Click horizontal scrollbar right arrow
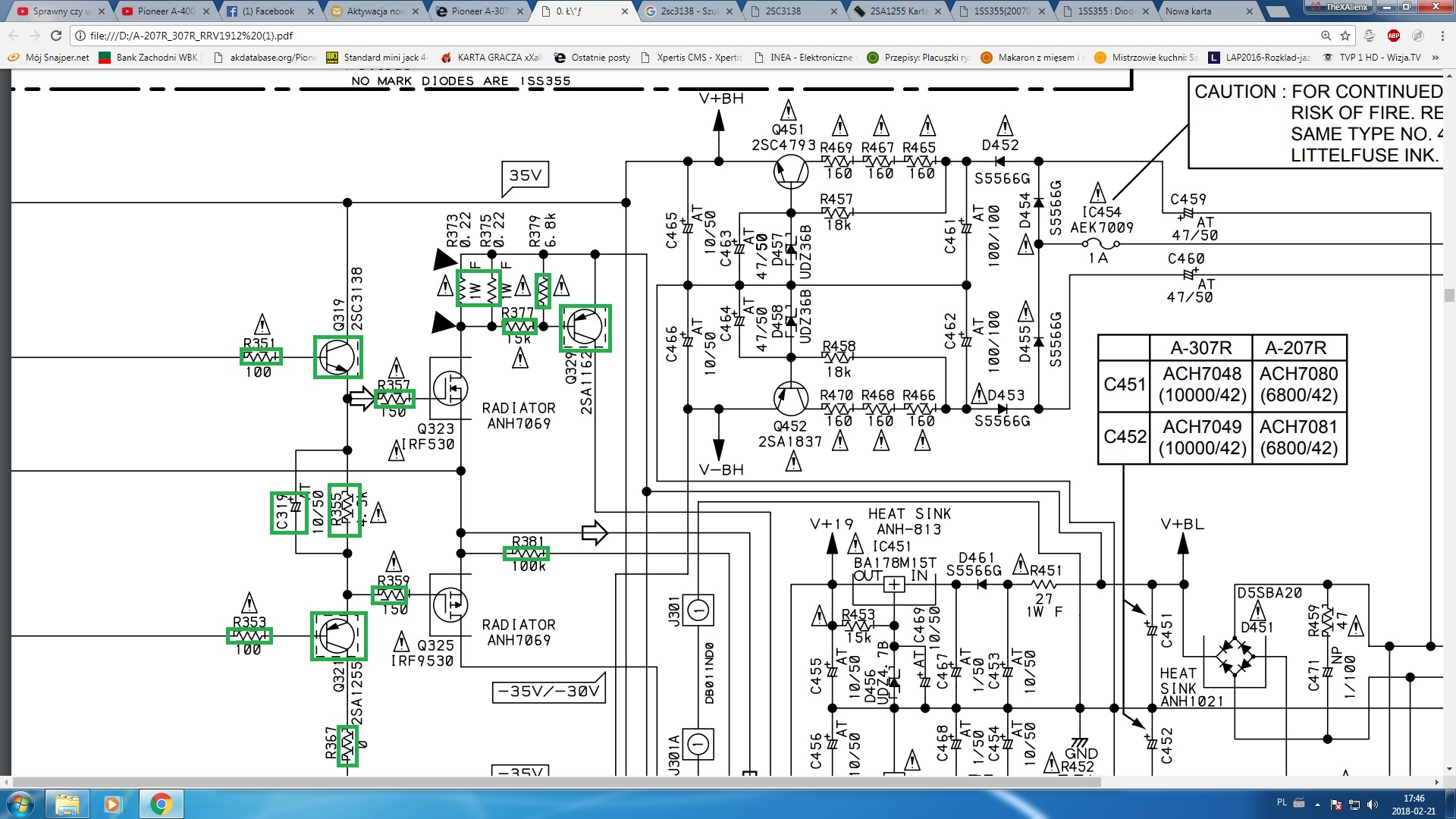This screenshot has height=819, width=1456. tap(1437, 782)
